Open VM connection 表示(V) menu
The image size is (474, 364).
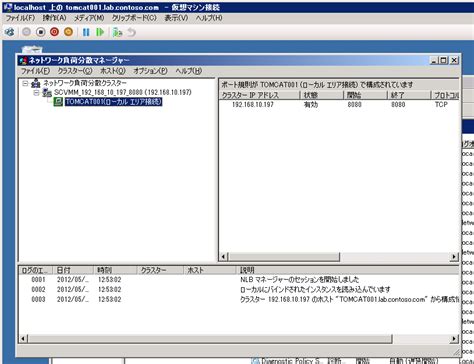click(176, 18)
